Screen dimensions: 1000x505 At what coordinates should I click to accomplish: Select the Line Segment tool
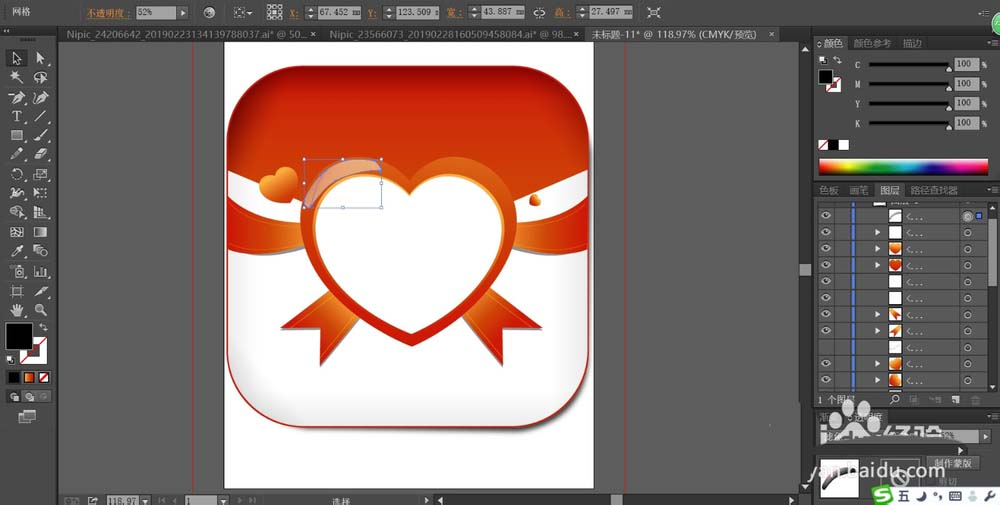tap(41, 117)
